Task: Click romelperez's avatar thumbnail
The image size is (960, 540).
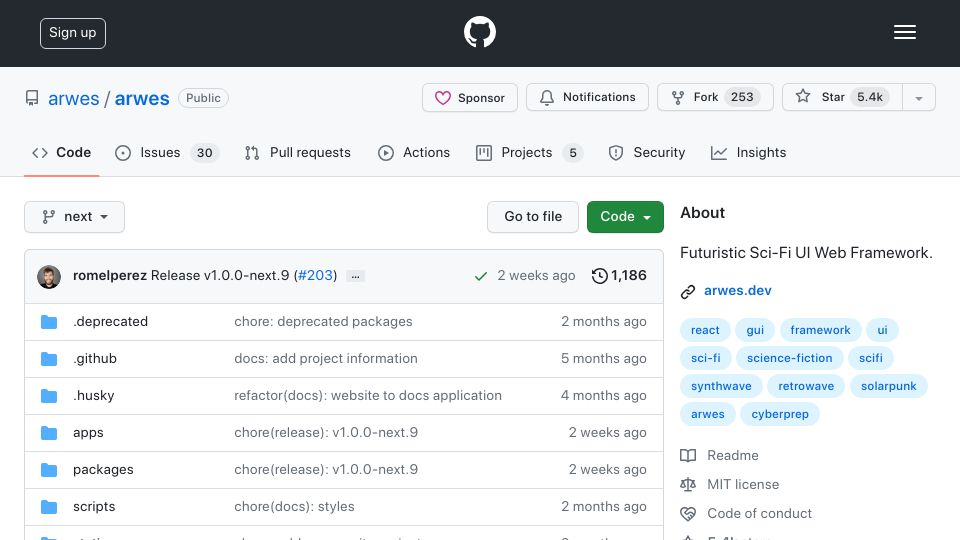Action: [x=49, y=277]
